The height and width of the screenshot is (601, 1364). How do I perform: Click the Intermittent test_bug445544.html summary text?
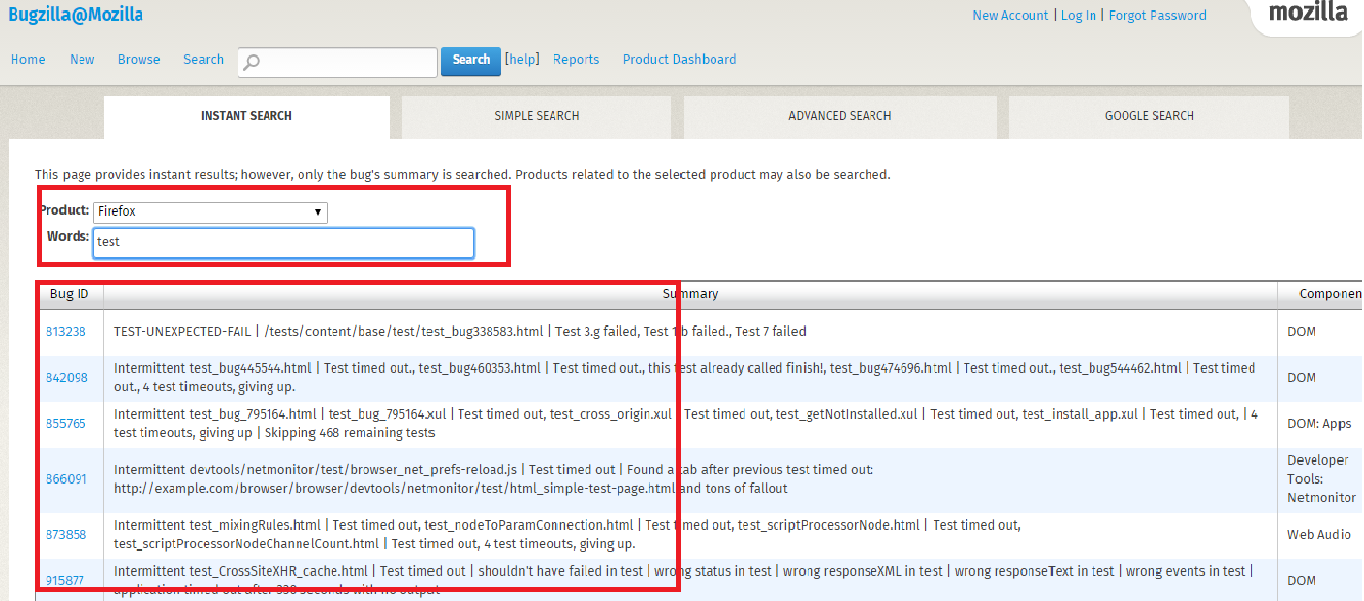click(684, 377)
